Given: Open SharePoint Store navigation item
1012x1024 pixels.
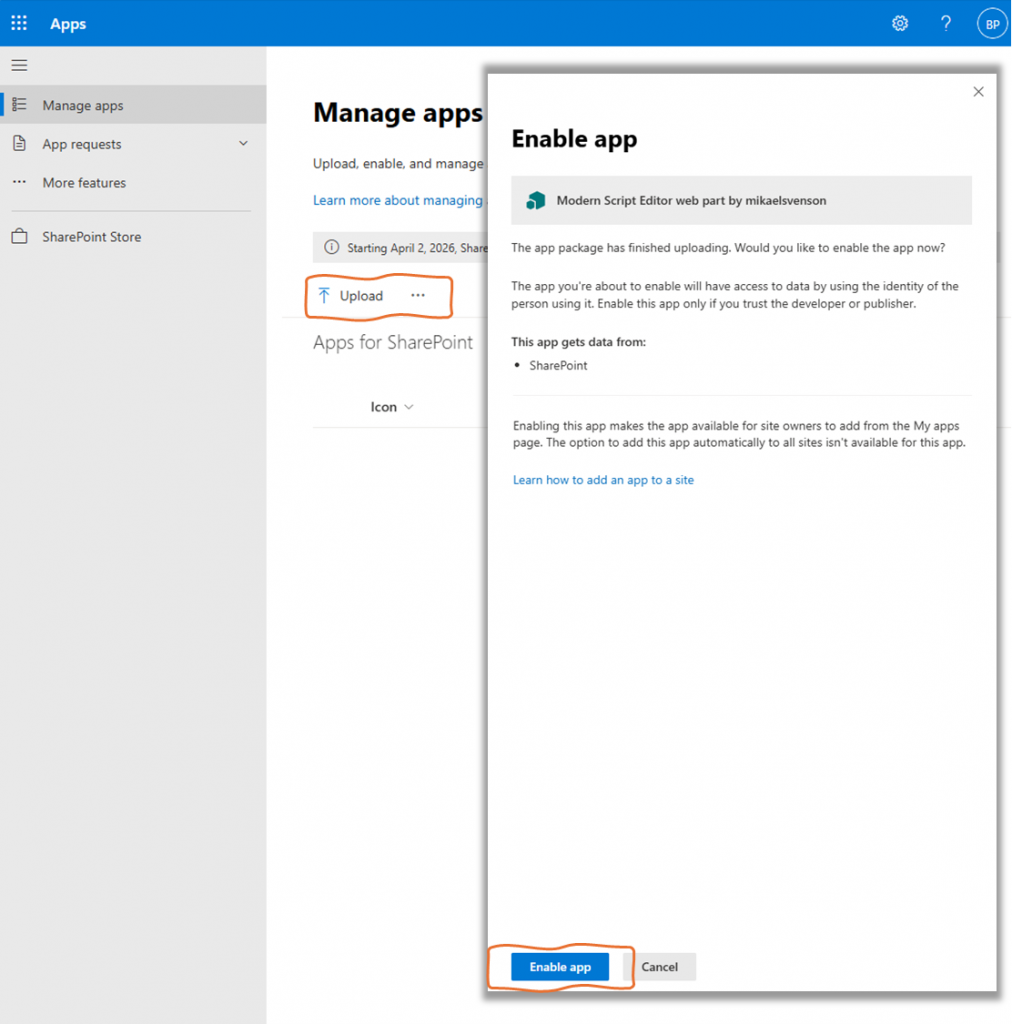Looking at the screenshot, I should click(91, 237).
